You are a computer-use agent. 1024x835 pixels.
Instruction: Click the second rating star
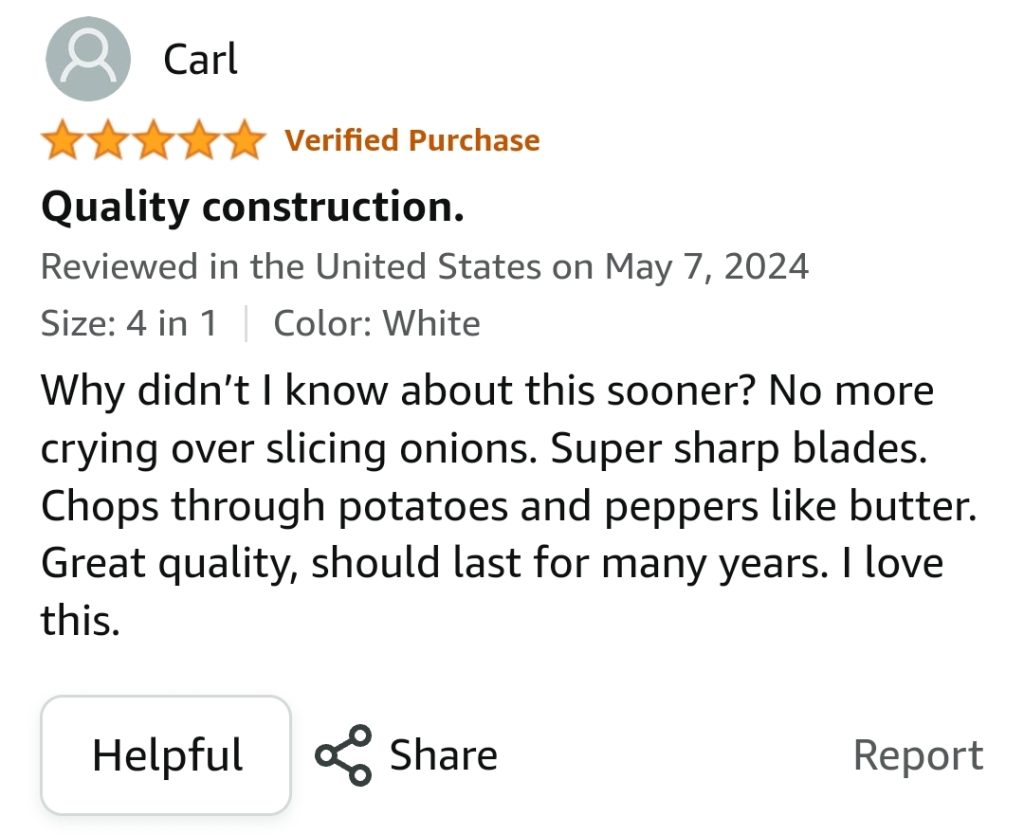[108, 140]
